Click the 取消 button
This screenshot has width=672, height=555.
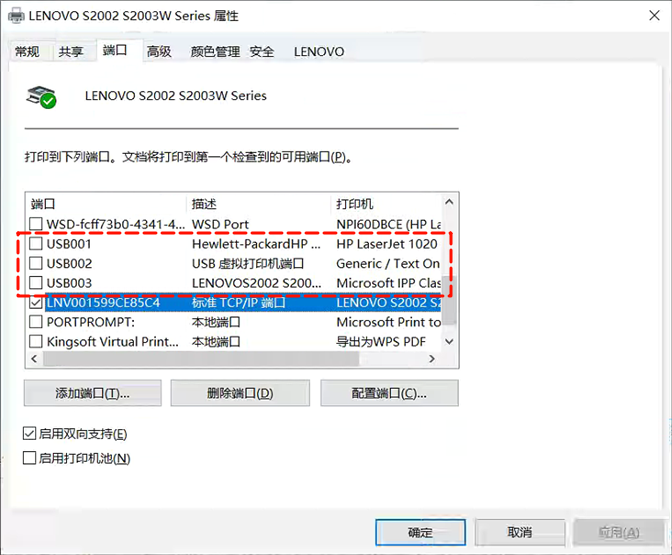(x=520, y=533)
